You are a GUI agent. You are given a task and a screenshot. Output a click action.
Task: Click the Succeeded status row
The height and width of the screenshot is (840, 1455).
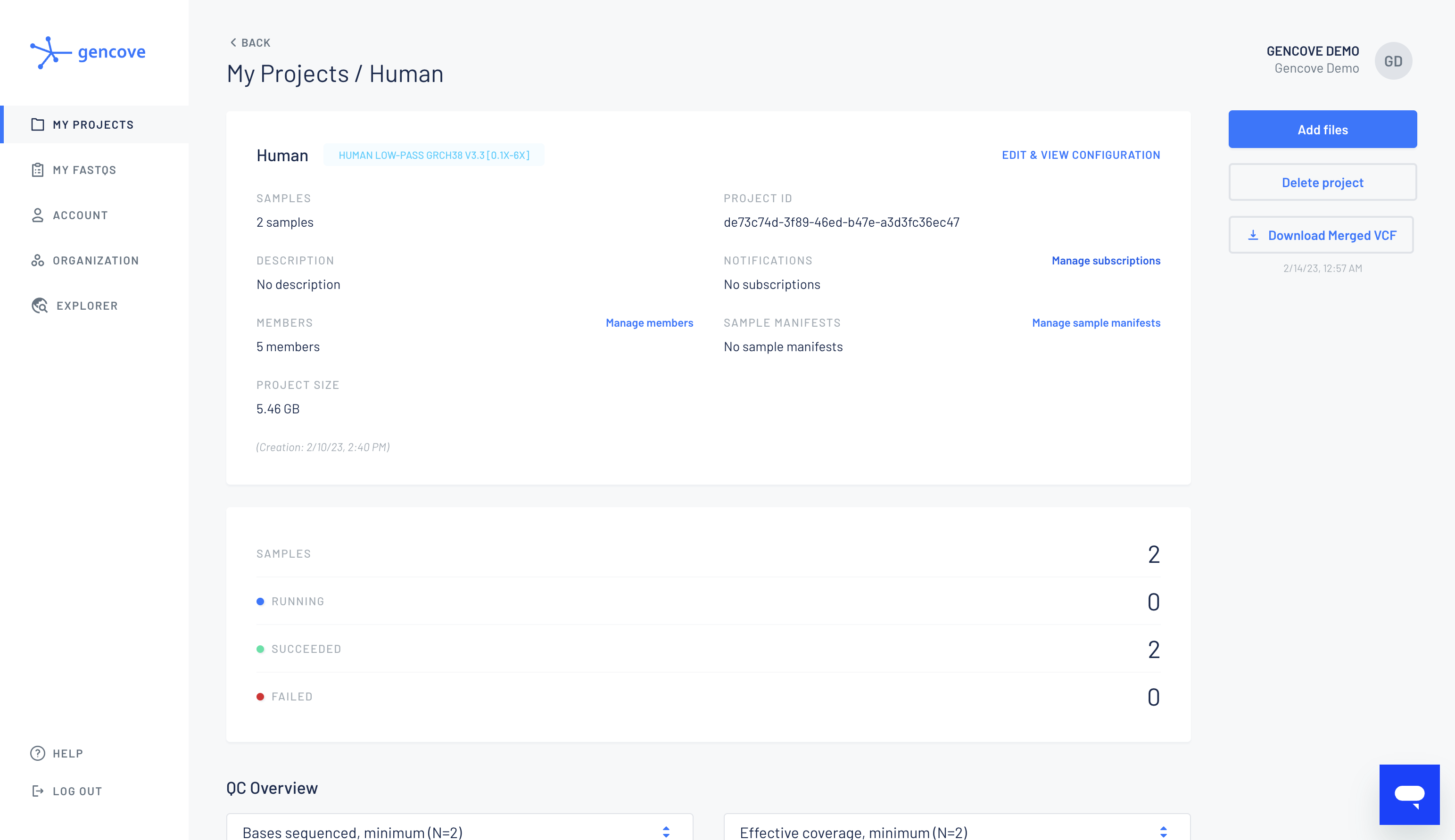pos(709,649)
